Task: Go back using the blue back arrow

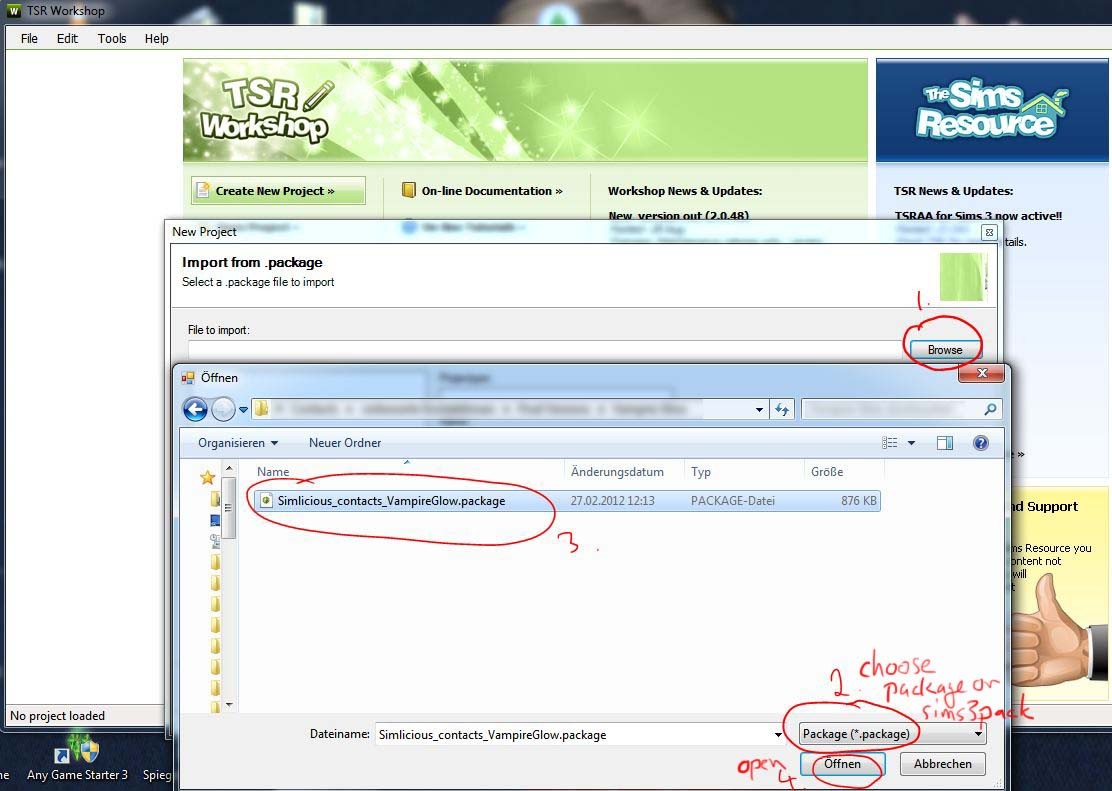Action: coord(195,409)
